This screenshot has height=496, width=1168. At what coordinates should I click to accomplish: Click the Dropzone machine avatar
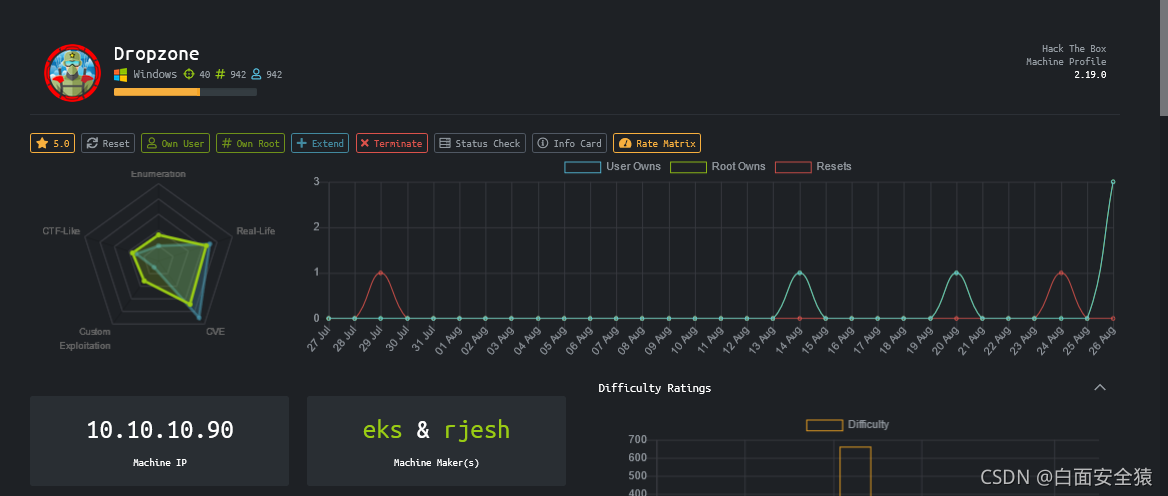pyautogui.click(x=72, y=73)
